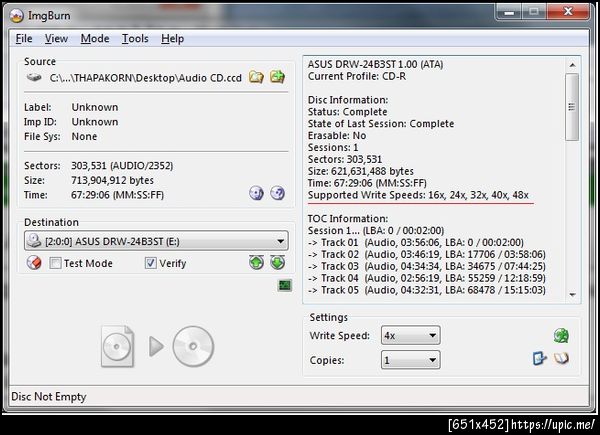Click the Supported Write Speeds line

418,195
